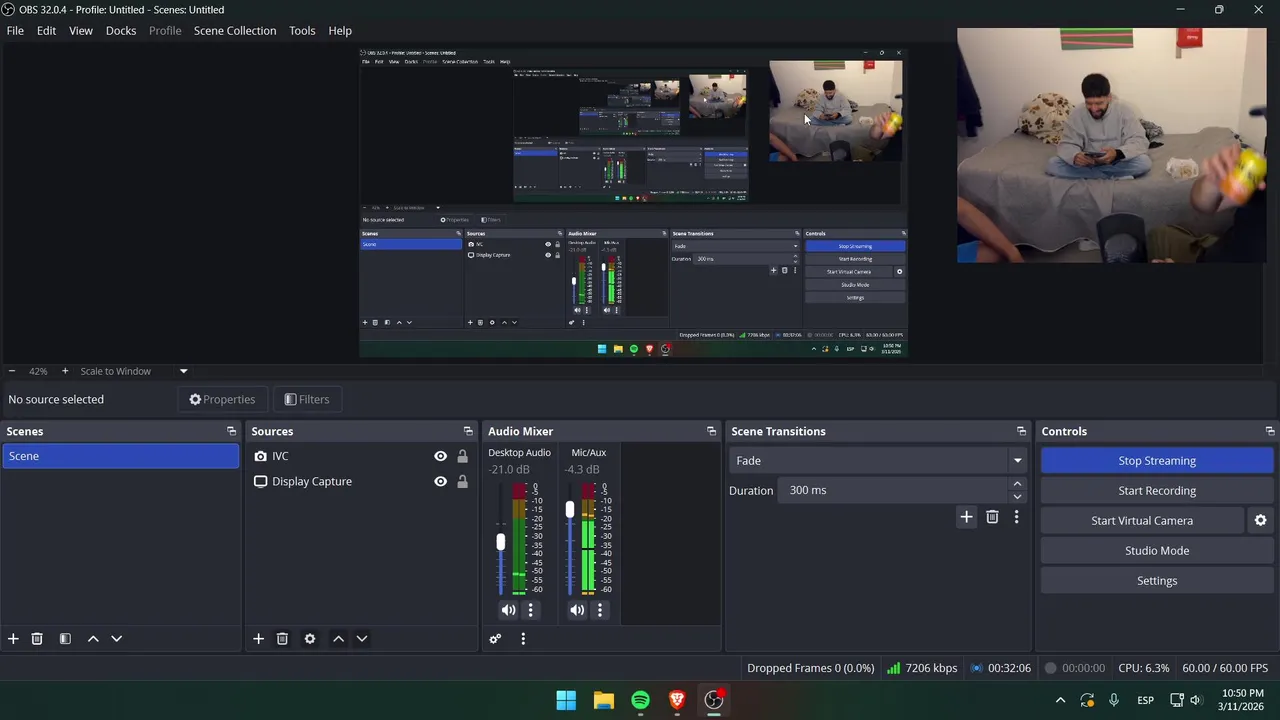
Task: Pop out the Scenes dock
Action: click(232, 431)
